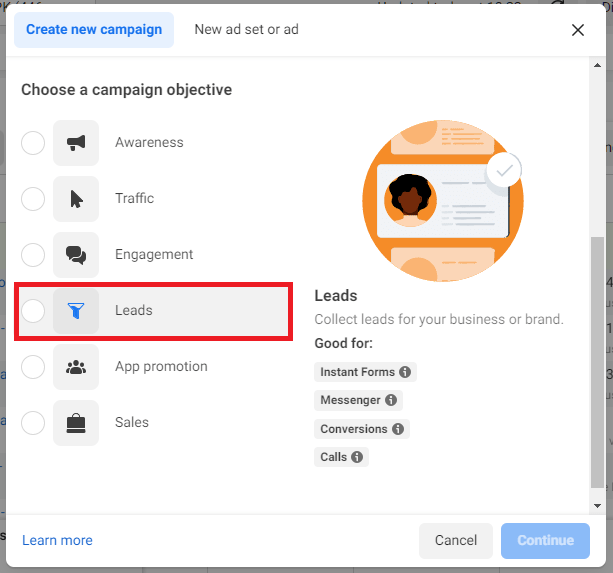Select the Traffic radio button

33,199
